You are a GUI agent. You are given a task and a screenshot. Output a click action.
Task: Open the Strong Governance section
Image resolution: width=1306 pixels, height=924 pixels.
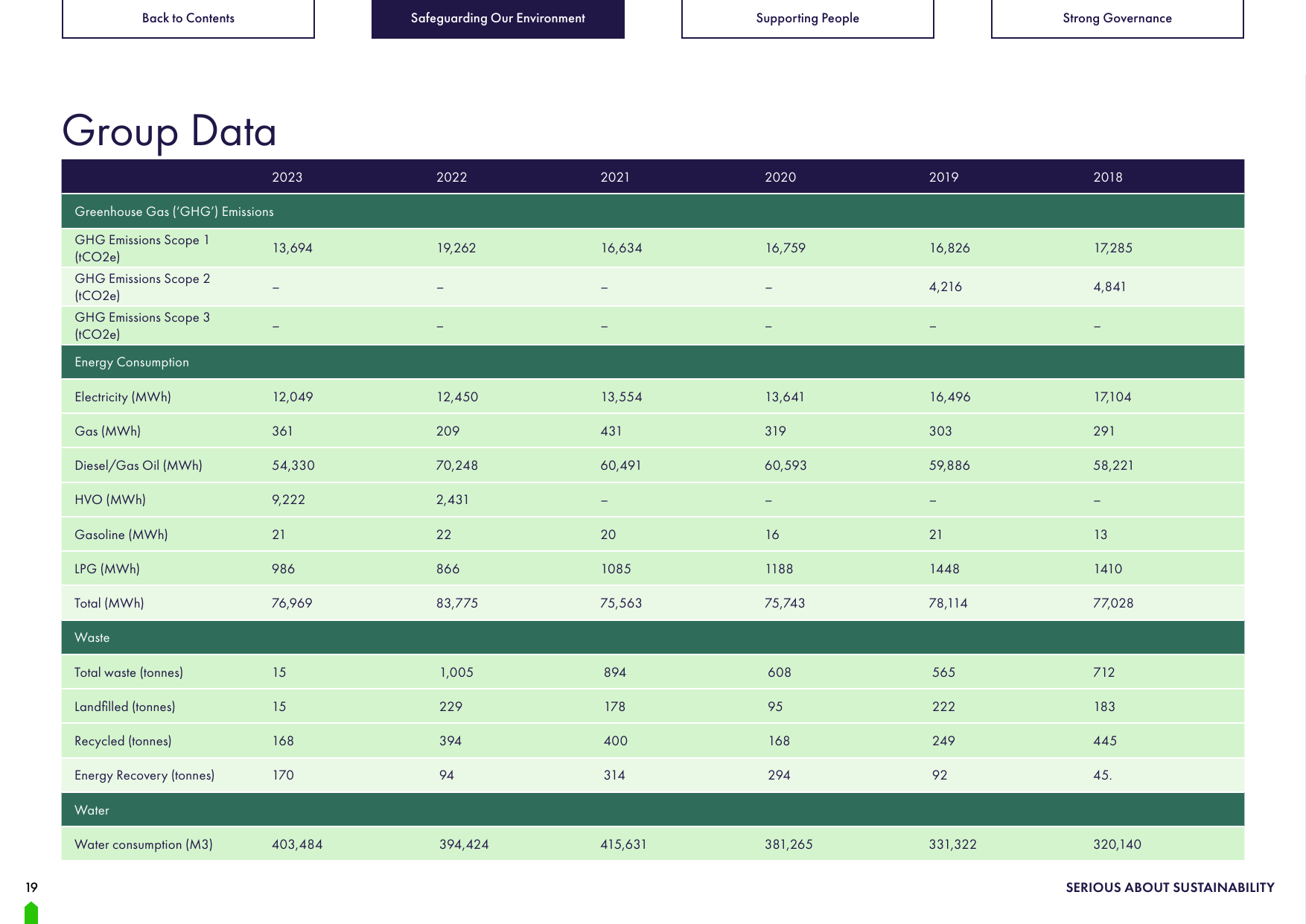(x=1118, y=18)
